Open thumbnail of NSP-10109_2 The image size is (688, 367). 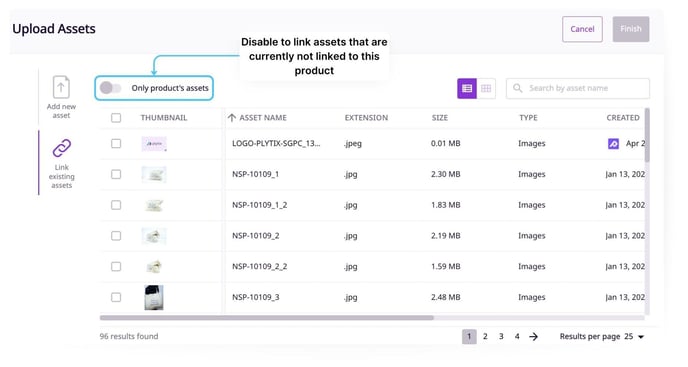154,236
